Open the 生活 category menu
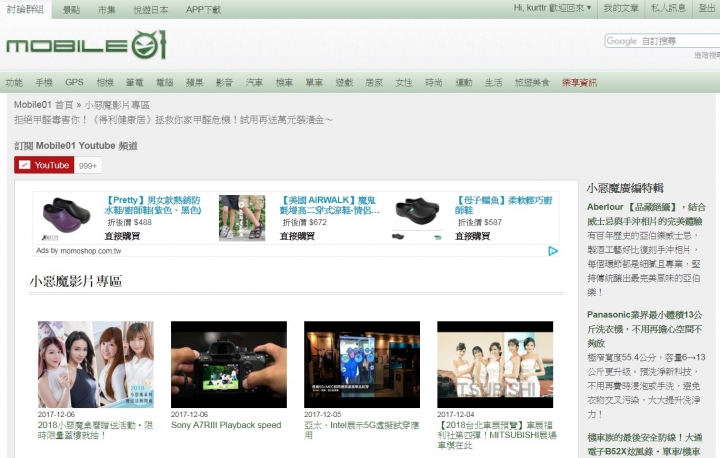Image resolution: width=720 pixels, height=458 pixels. point(494,83)
